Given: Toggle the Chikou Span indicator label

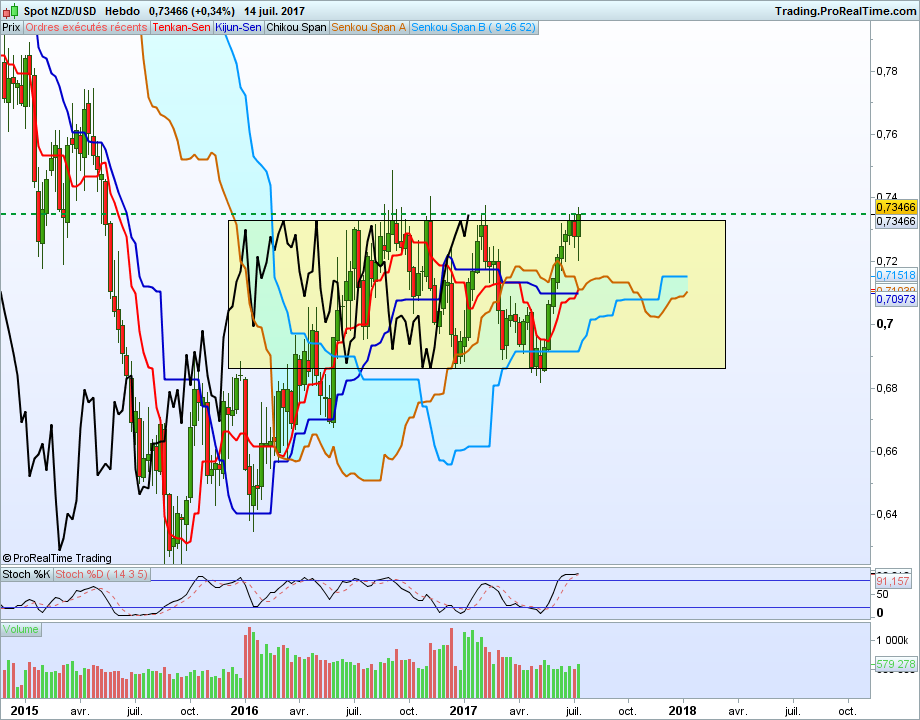Looking at the screenshot, I should [296, 28].
